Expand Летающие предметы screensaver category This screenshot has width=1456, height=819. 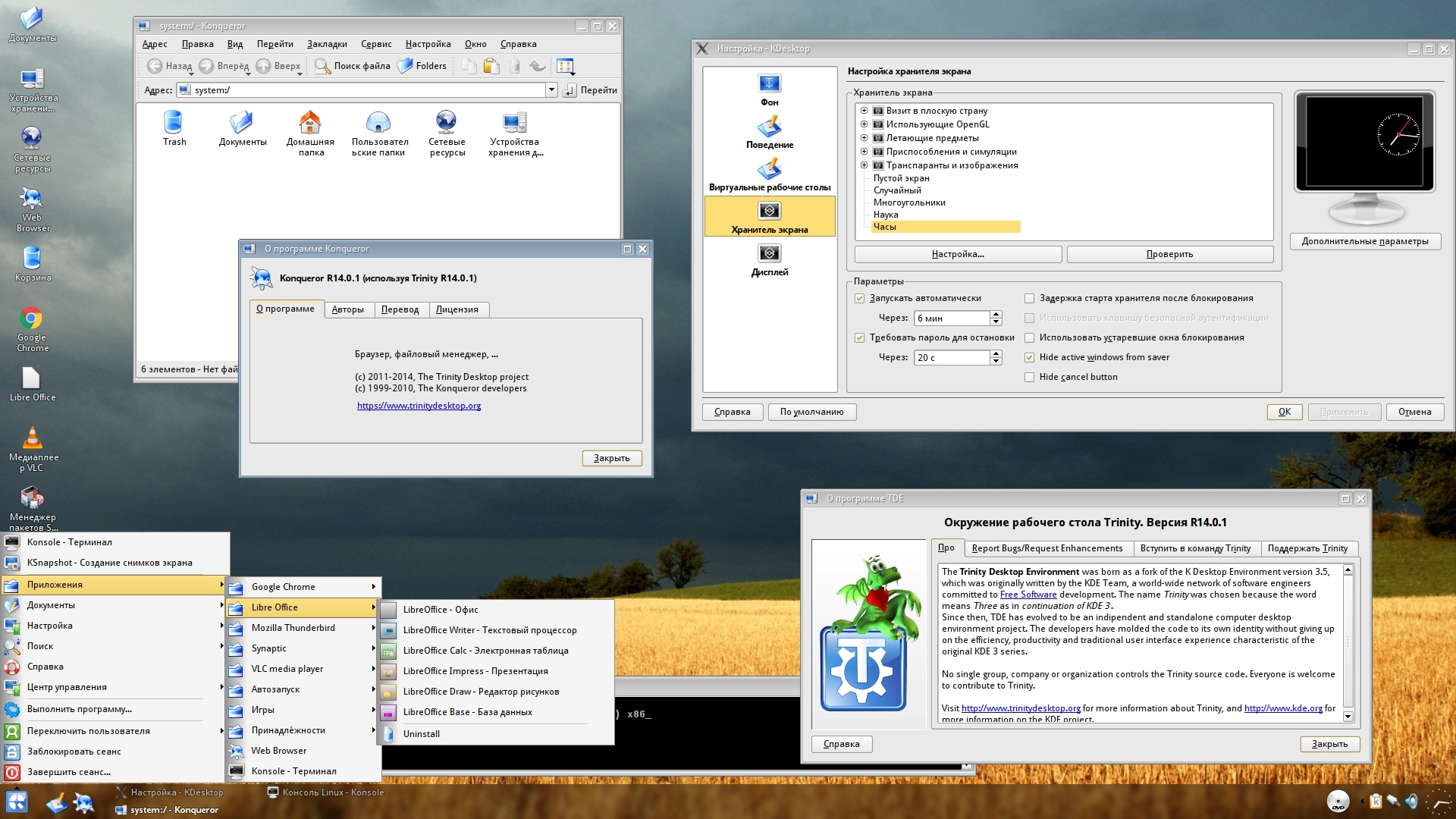864,138
